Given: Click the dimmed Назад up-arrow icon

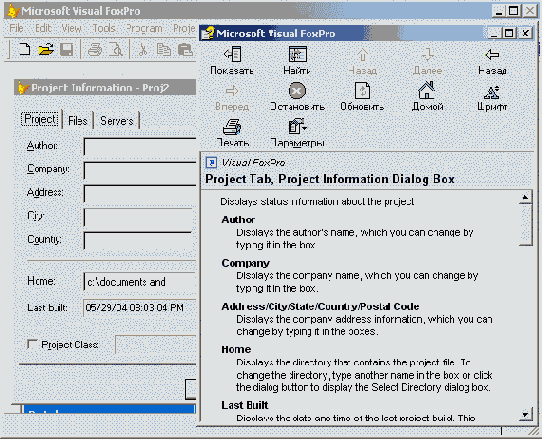Looking at the screenshot, I should (362, 60).
